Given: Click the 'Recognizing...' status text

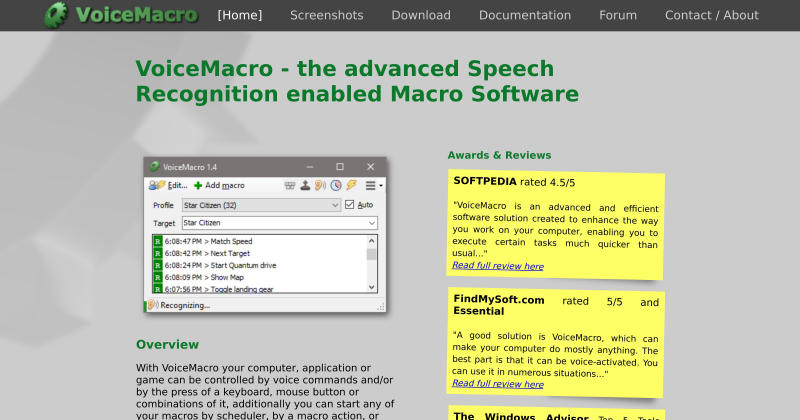Looking at the screenshot, I should click(x=185, y=305).
